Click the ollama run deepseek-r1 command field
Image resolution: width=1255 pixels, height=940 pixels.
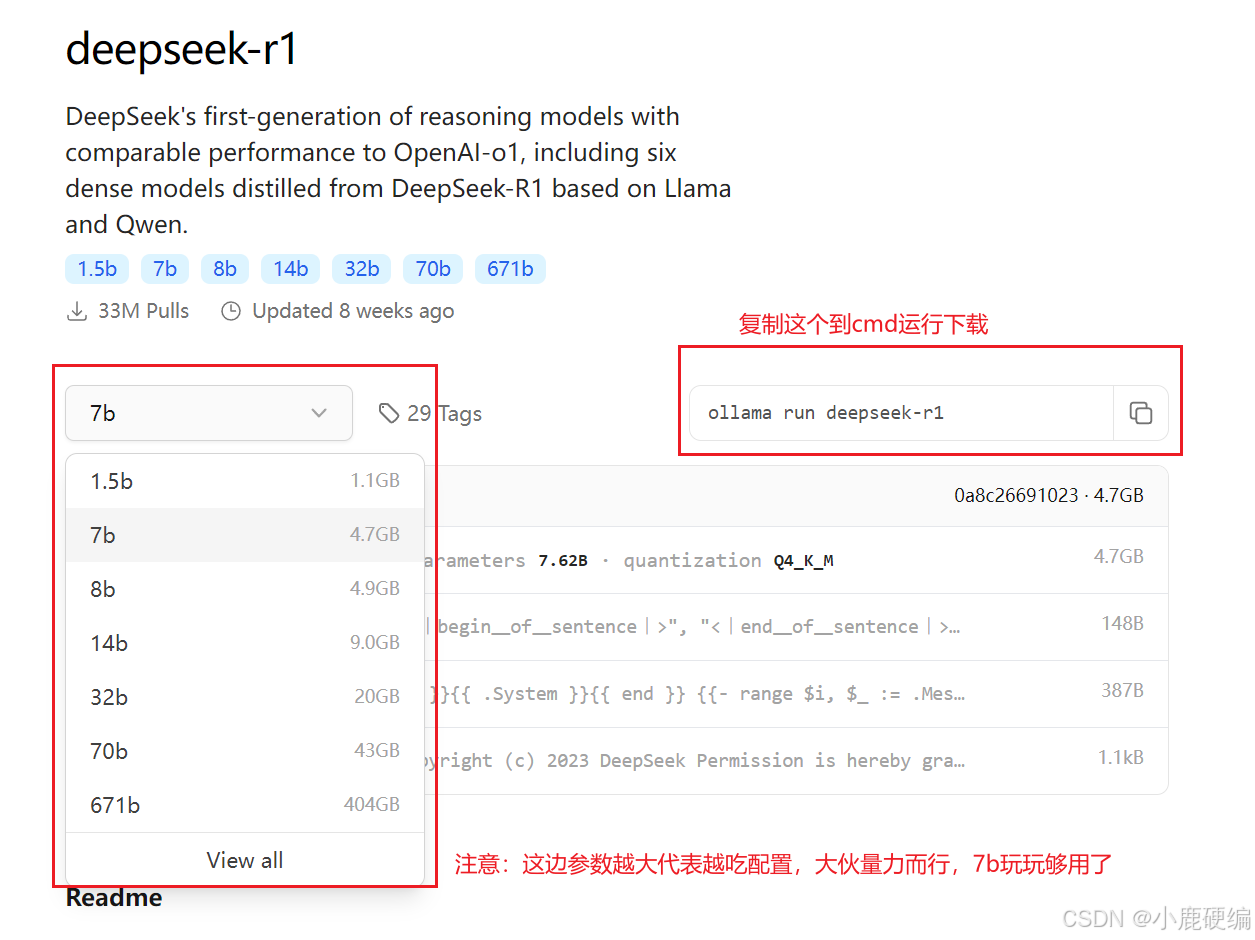tap(901, 413)
